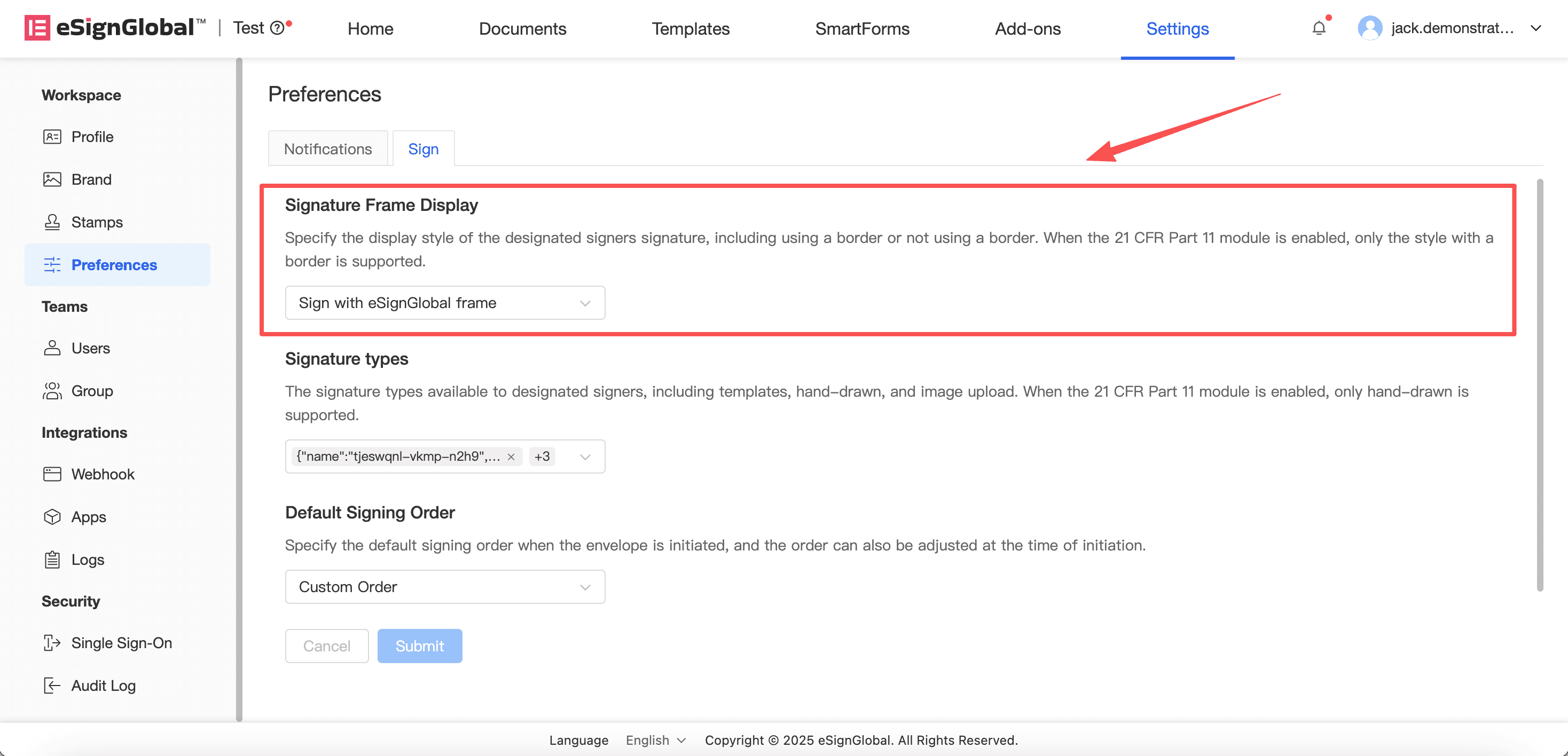Screen dimensions: 1568x756
Task: Expand the Signature types multi-select
Action: click(x=585, y=457)
